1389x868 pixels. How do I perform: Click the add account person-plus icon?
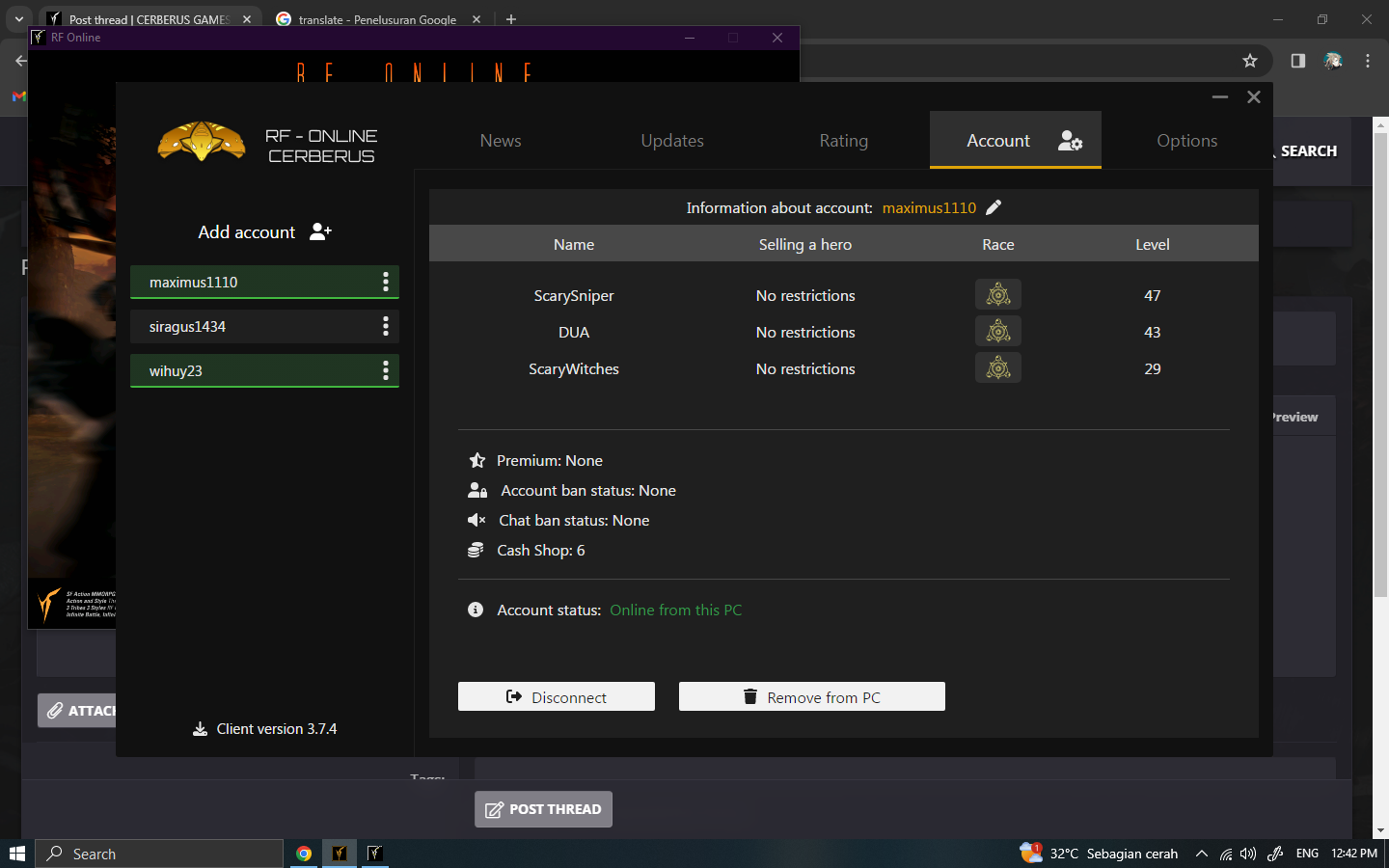(321, 231)
